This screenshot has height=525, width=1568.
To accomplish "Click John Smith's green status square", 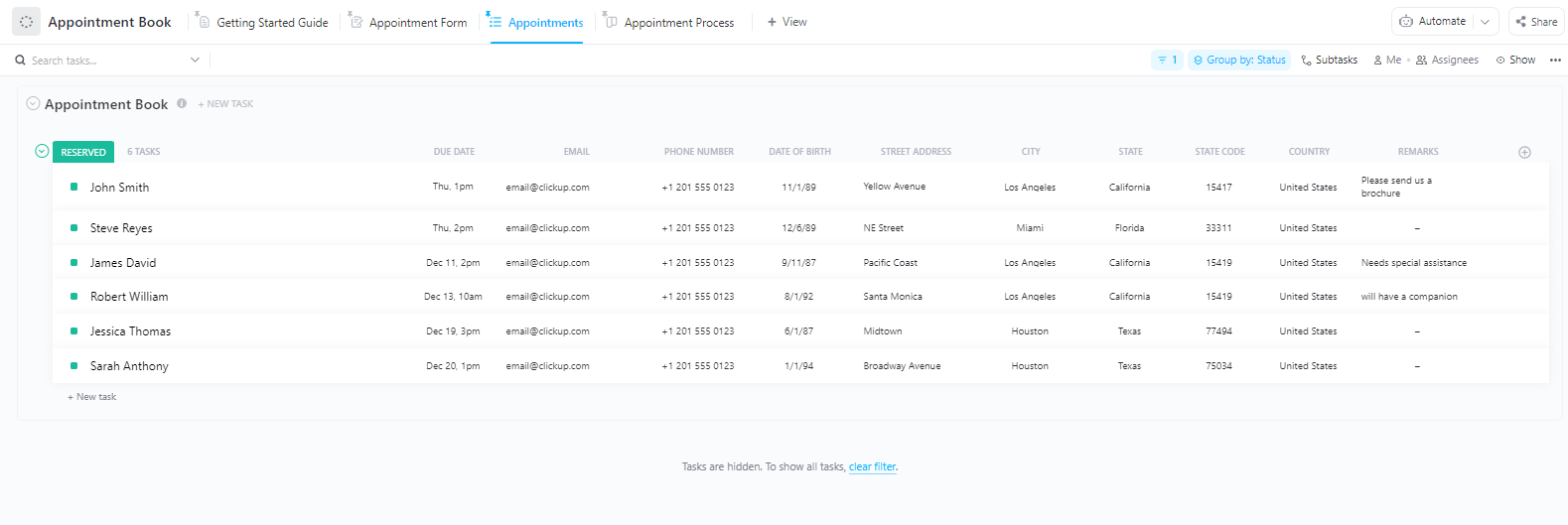I will tap(73, 187).
